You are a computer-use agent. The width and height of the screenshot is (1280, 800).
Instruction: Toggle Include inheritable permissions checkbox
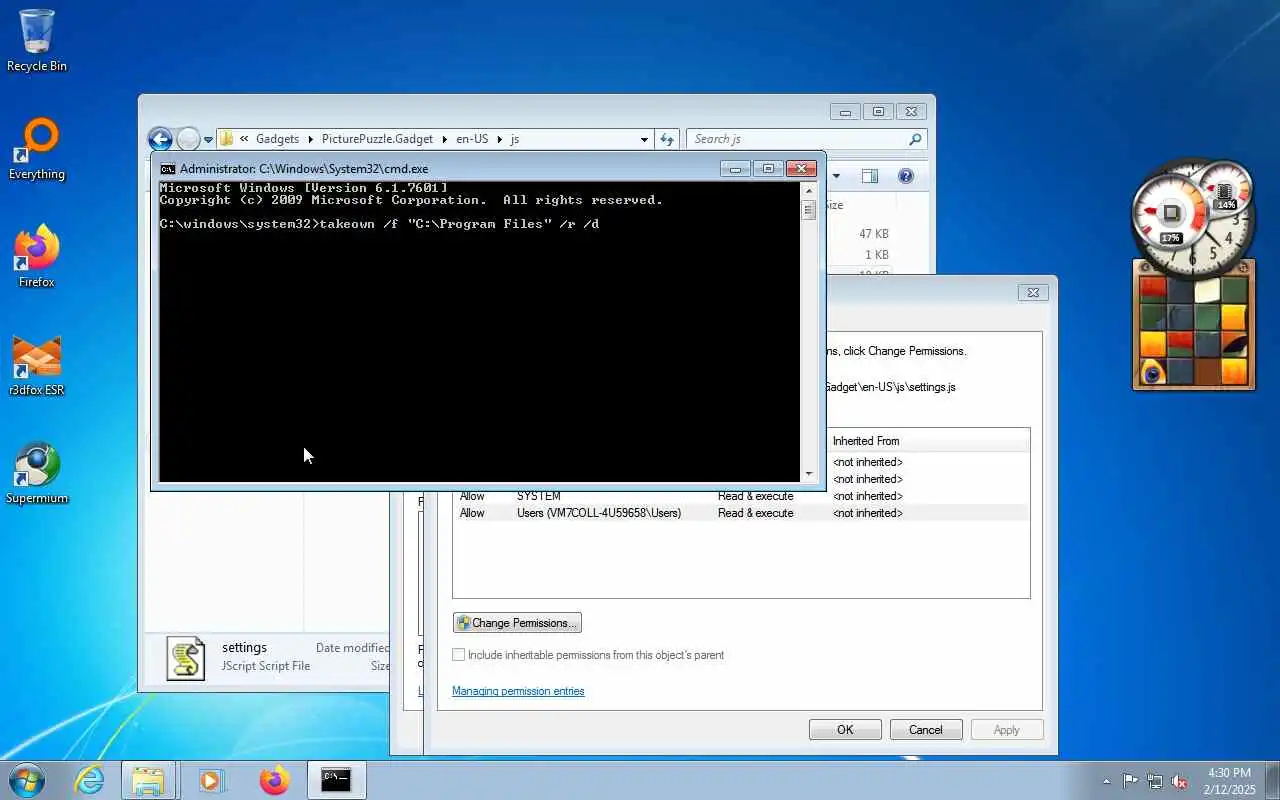459,655
